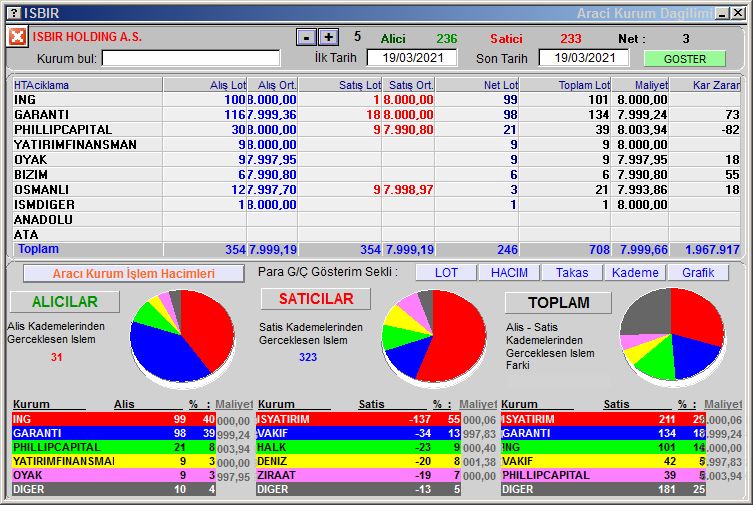The height and width of the screenshot is (505, 753).
Task: Switch display to HACIM
Action: point(509,273)
